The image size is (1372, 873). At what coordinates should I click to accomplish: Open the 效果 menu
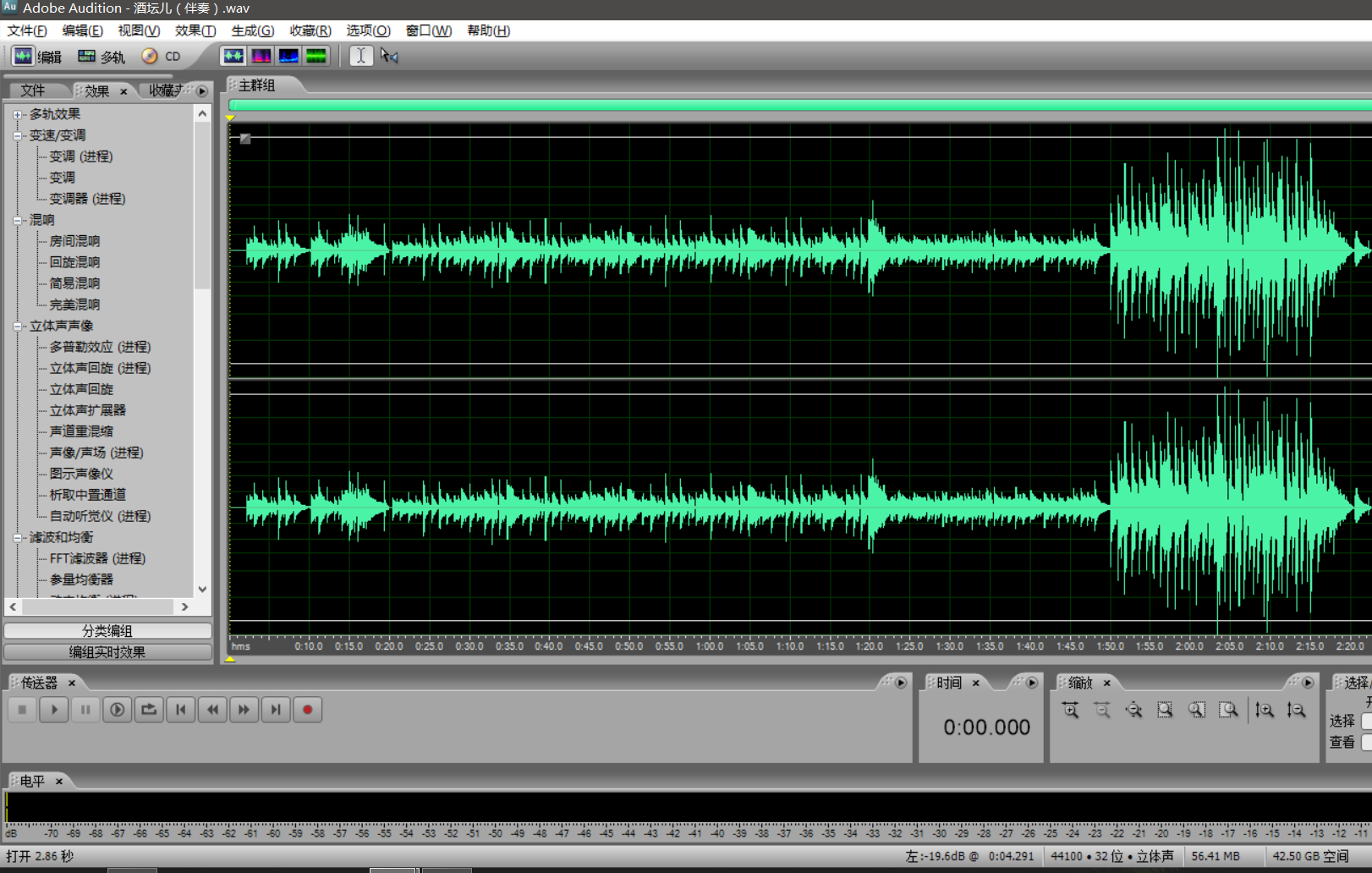(x=195, y=30)
